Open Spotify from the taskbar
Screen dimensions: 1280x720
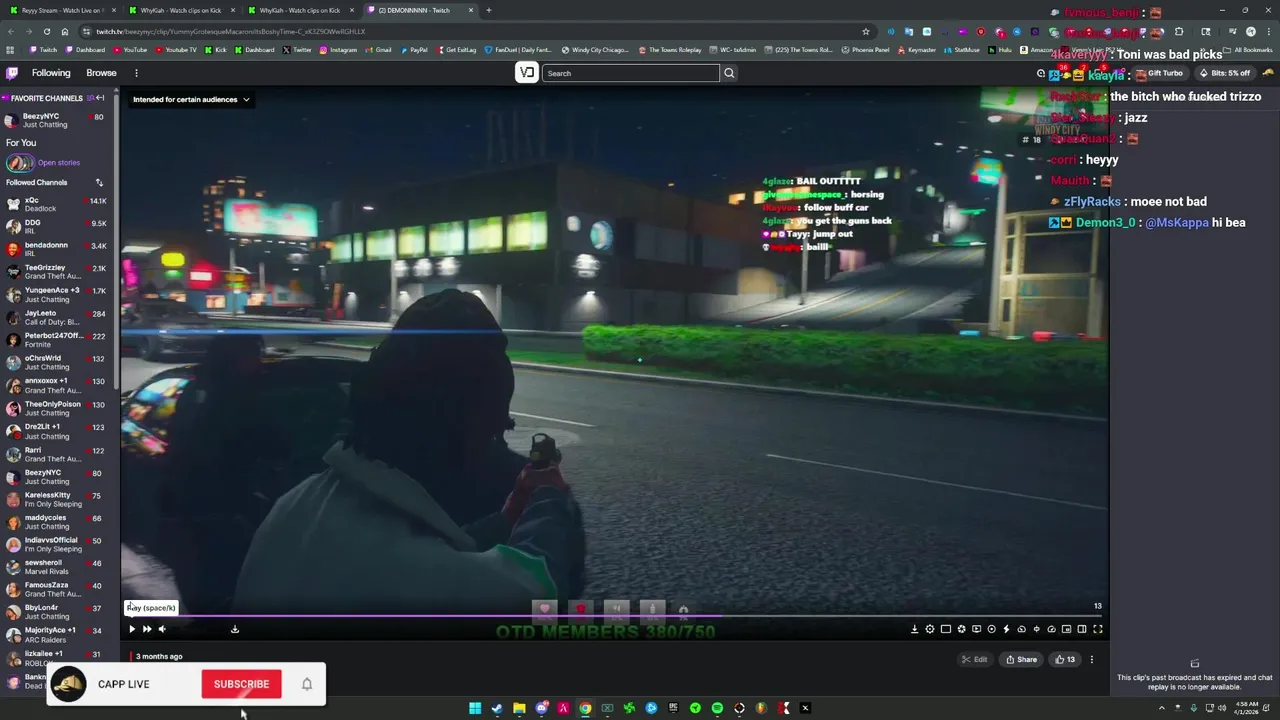717,708
